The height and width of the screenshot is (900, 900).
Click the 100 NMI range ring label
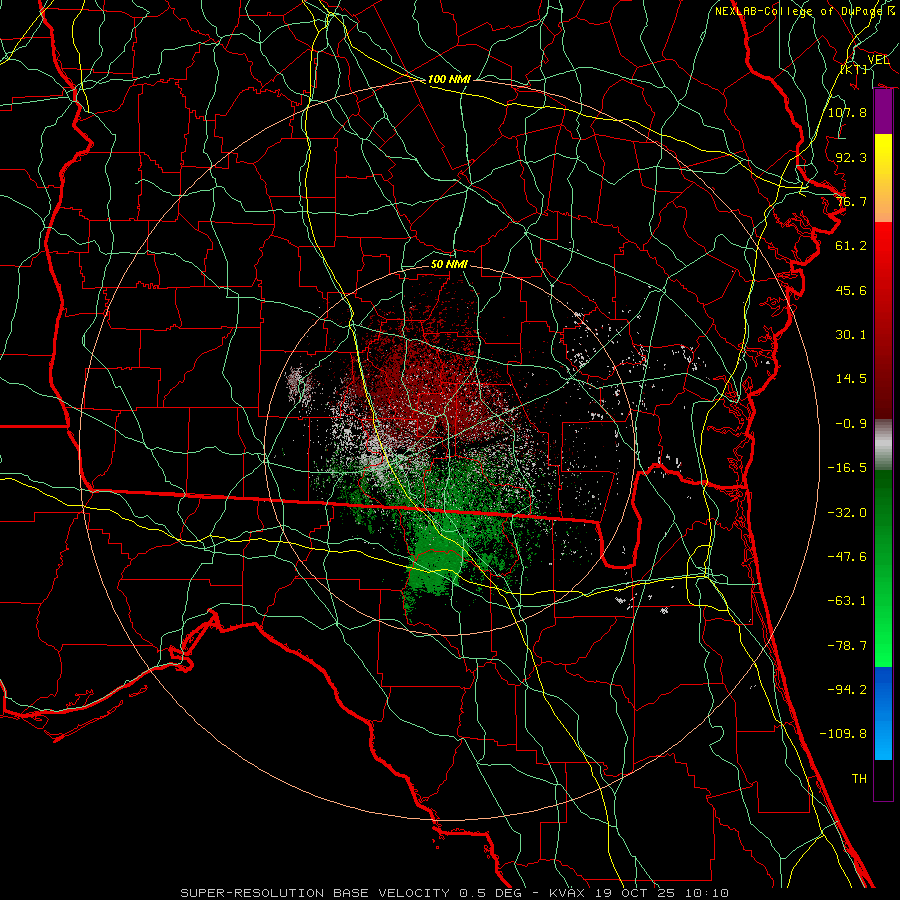pyautogui.click(x=449, y=79)
